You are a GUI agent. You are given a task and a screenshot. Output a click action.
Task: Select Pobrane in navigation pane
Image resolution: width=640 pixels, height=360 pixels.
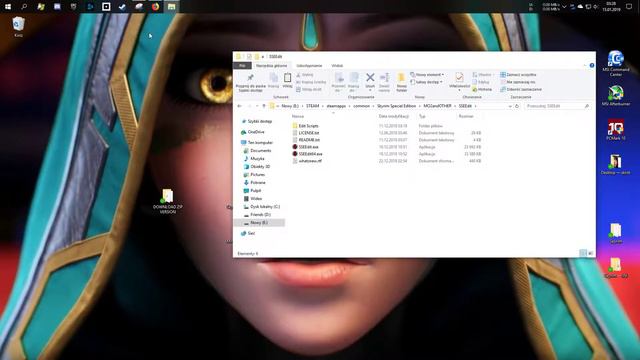(255, 183)
